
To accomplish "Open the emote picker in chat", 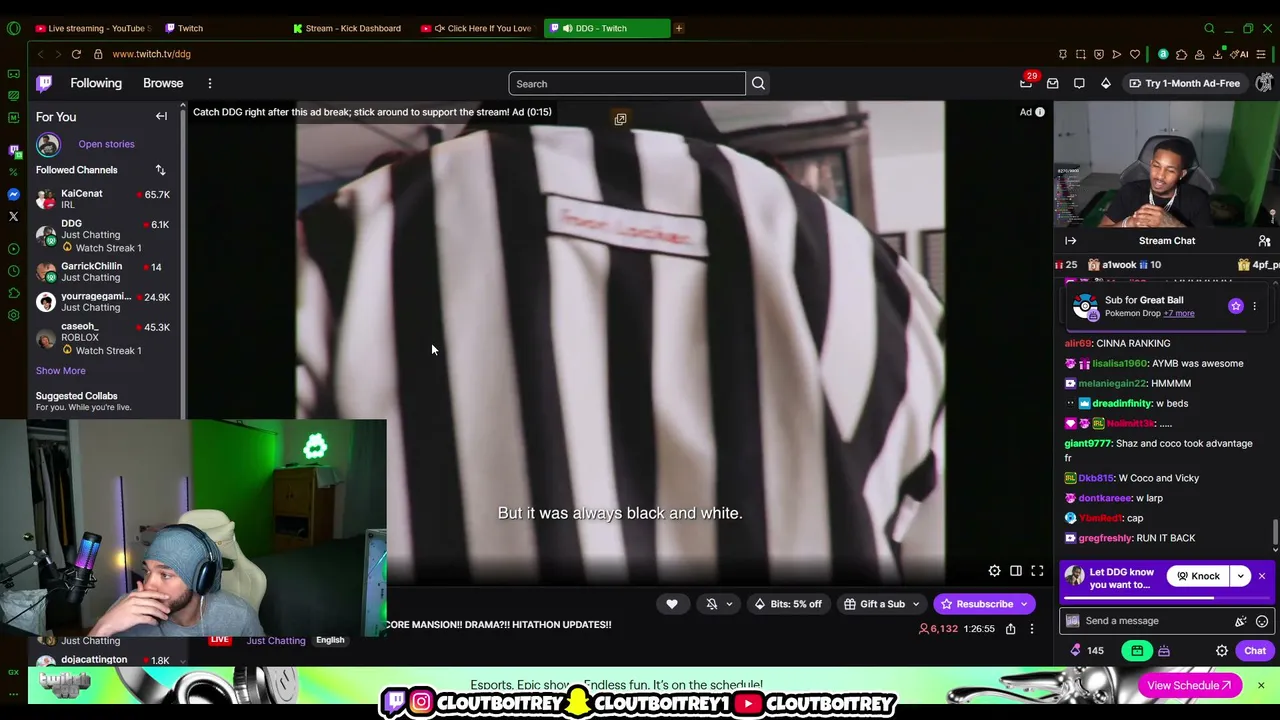I will [x=1262, y=621].
